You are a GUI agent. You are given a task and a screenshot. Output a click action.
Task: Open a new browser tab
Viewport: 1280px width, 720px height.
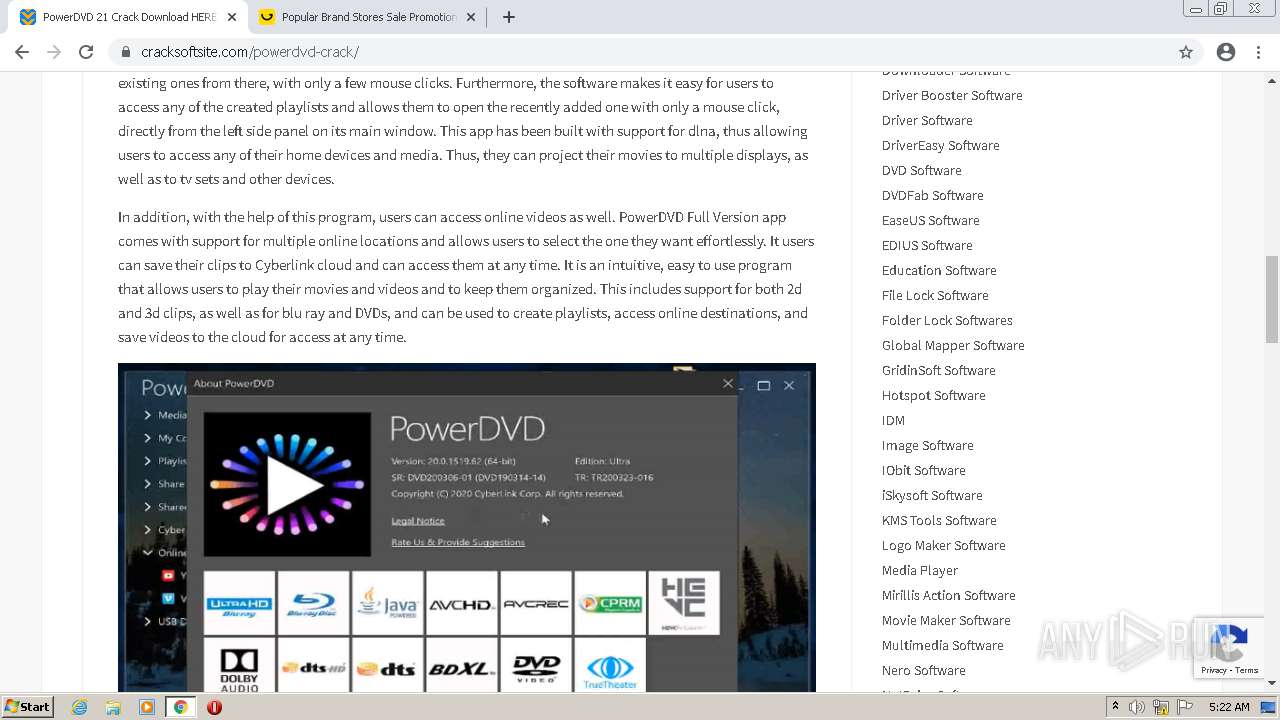508,17
